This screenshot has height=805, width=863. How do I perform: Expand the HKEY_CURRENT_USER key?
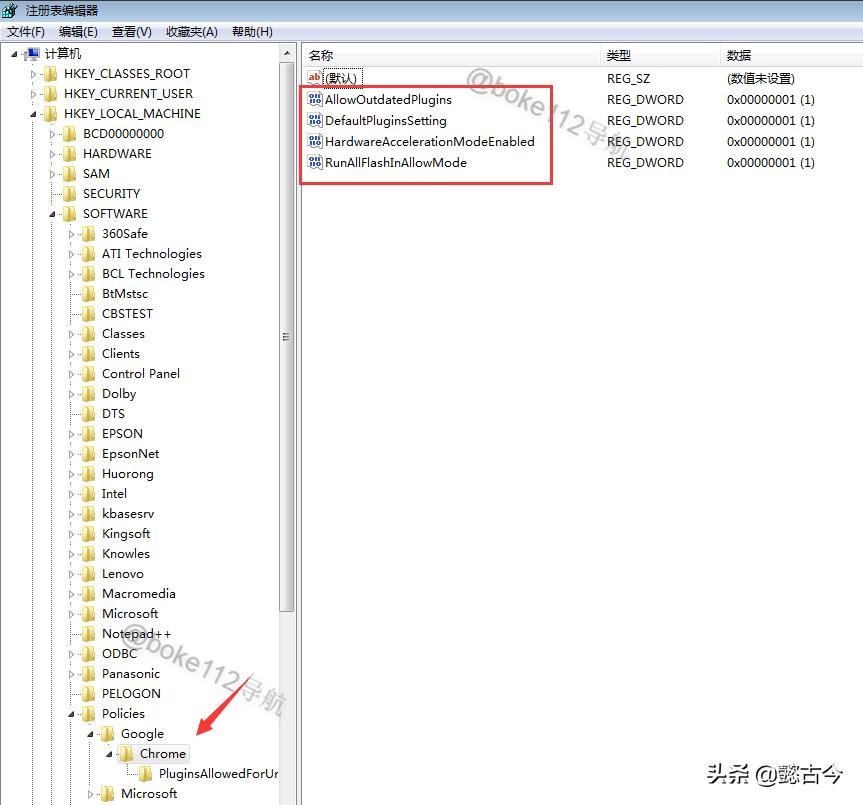pyautogui.click(x=34, y=94)
